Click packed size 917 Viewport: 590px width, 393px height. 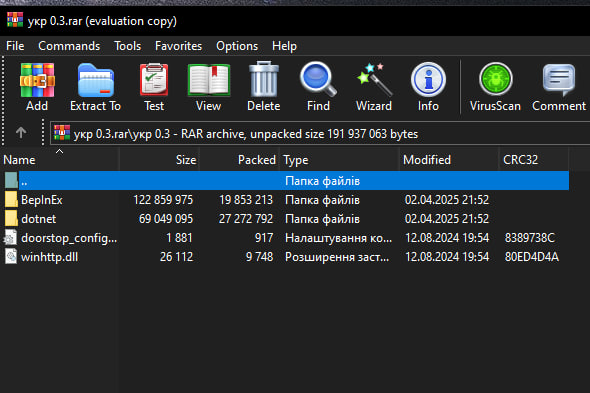pos(264,238)
